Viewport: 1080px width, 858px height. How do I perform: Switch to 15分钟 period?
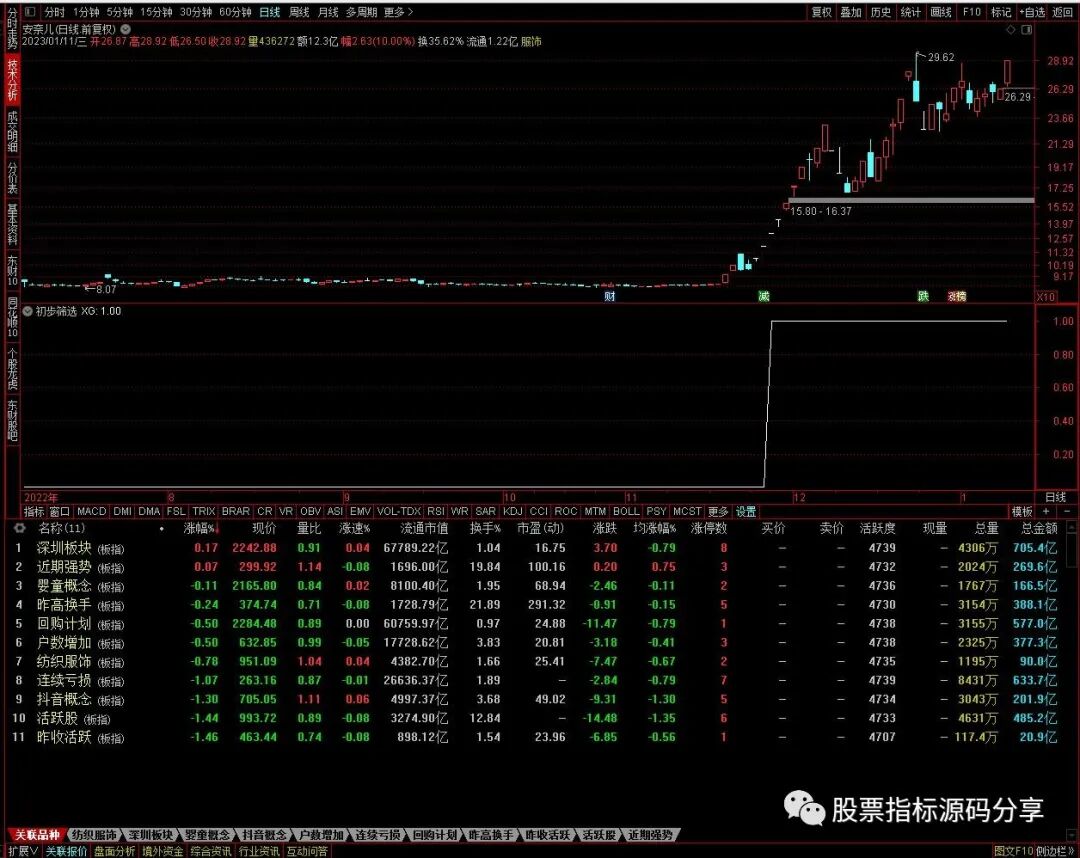[156, 12]
